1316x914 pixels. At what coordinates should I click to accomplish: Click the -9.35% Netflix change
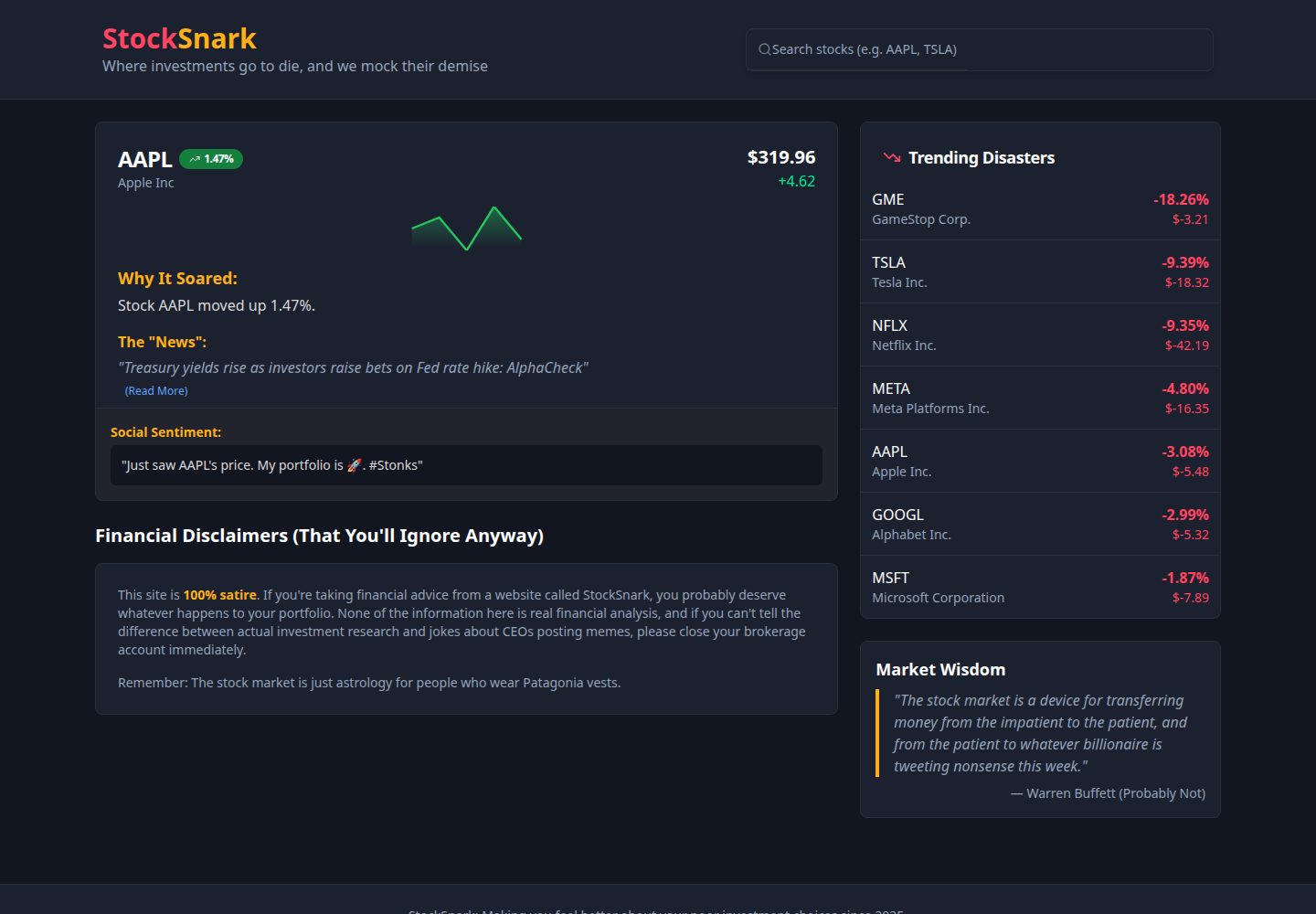pos(1185,325)
